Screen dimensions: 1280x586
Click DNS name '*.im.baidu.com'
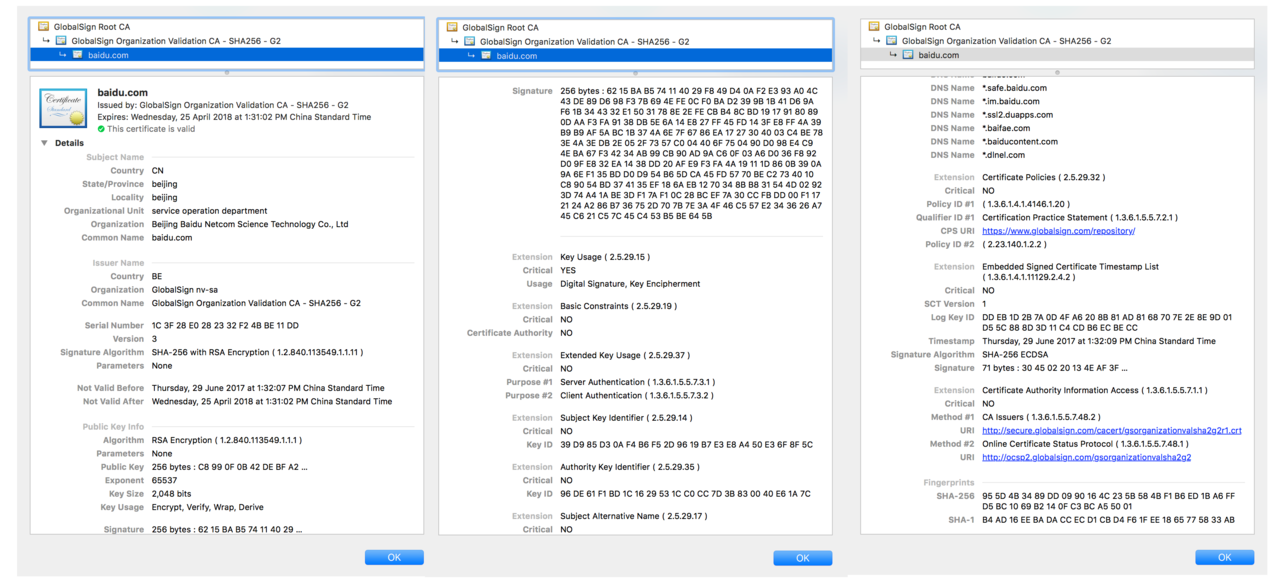click(x=1010, y=101)
